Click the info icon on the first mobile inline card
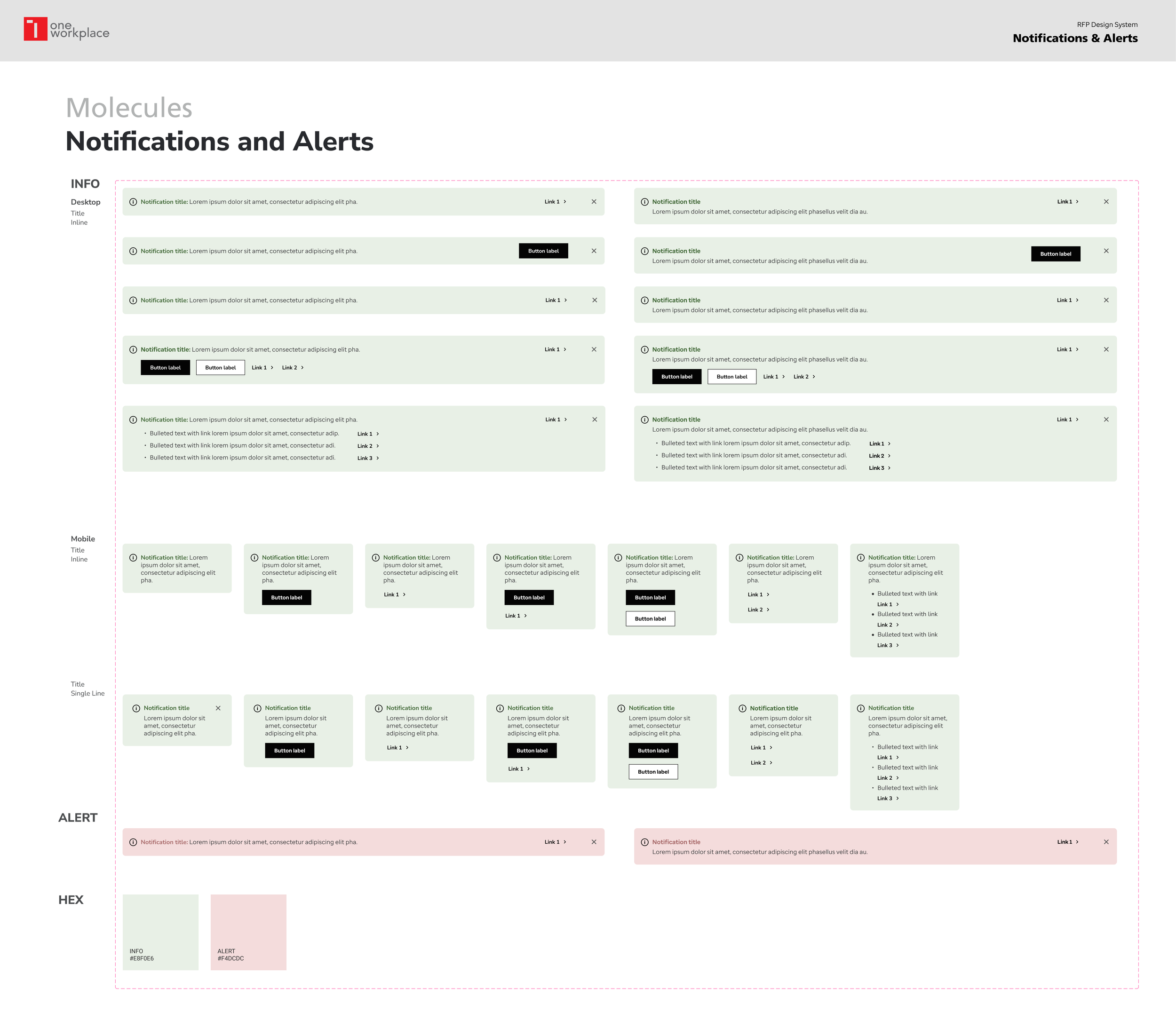This screenshot has width=1176, height=1029. [133, 558]
